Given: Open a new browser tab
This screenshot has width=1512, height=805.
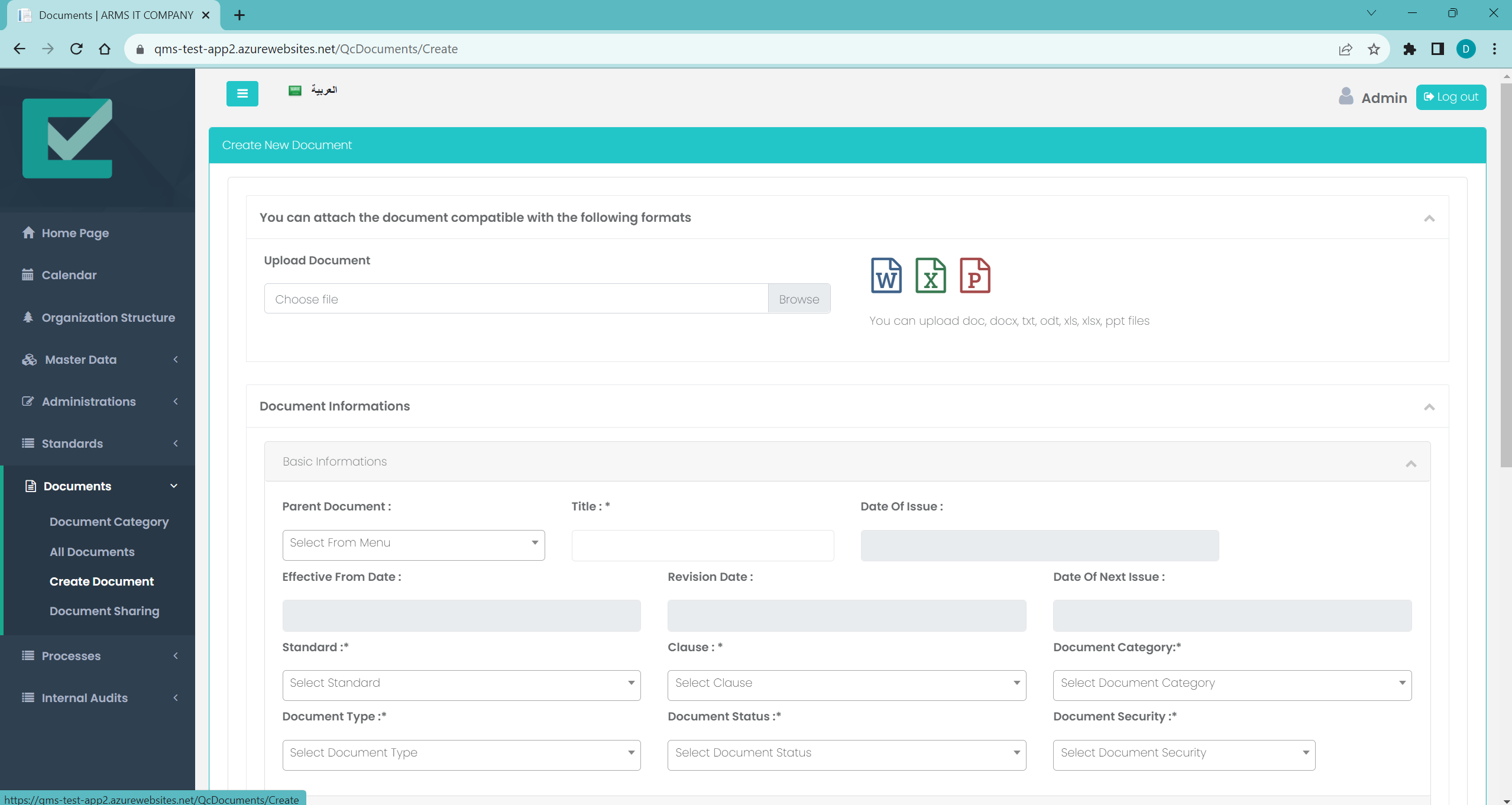Looking at the screenshot, I should 239,15.
